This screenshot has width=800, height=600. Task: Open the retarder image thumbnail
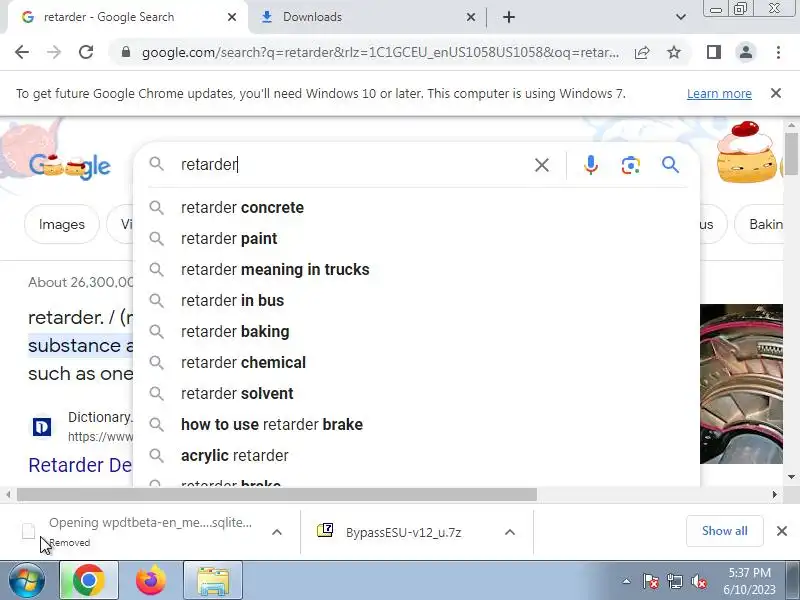click(x=741, y=384)
